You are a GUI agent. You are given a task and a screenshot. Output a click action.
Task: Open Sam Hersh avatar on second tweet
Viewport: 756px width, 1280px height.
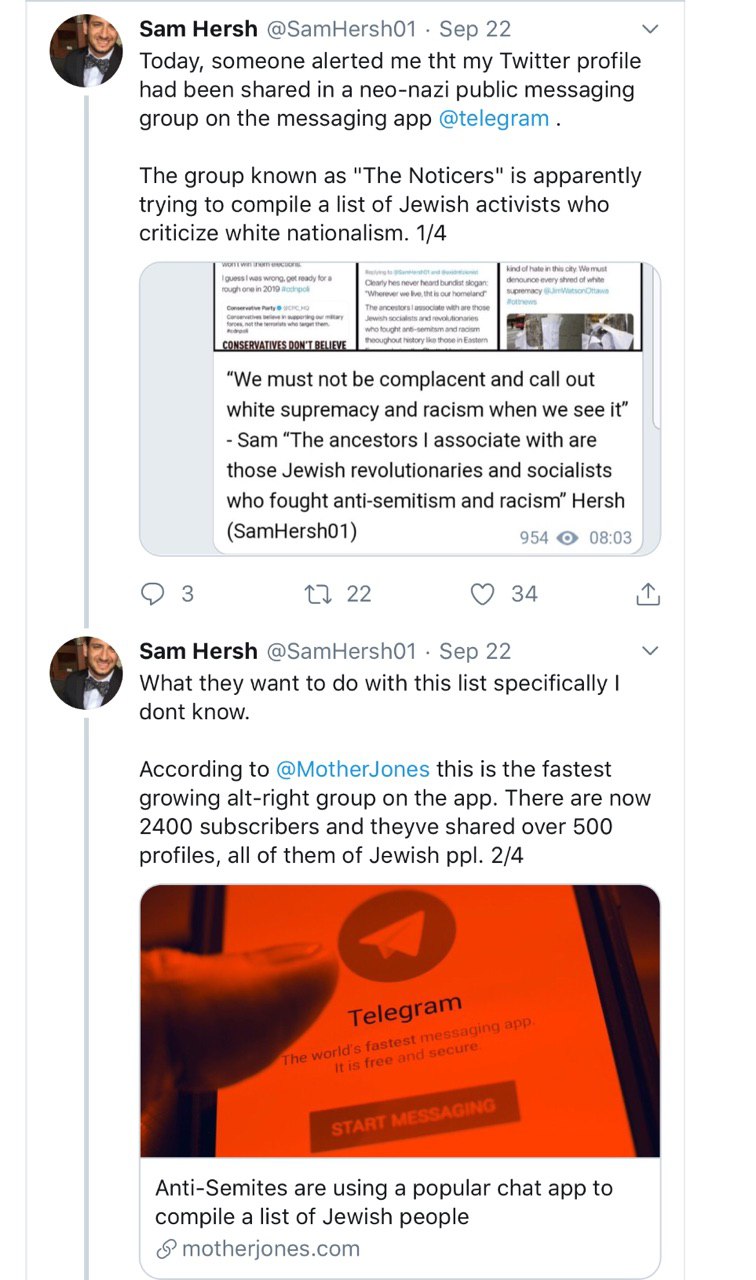[x=86, y=673]
